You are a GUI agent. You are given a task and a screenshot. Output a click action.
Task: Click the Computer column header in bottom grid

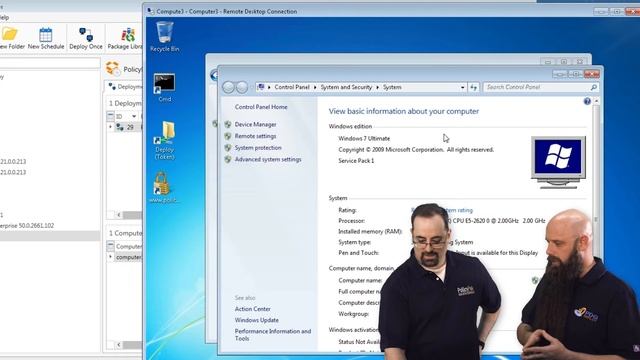pyautogui.click(x=129, y=247)
